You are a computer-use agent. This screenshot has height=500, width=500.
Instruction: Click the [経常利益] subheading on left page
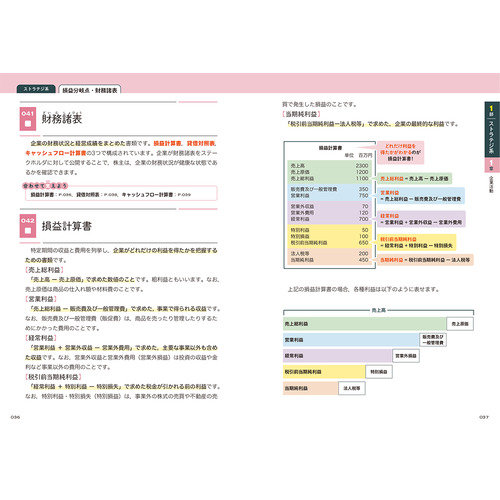(41, 338)
